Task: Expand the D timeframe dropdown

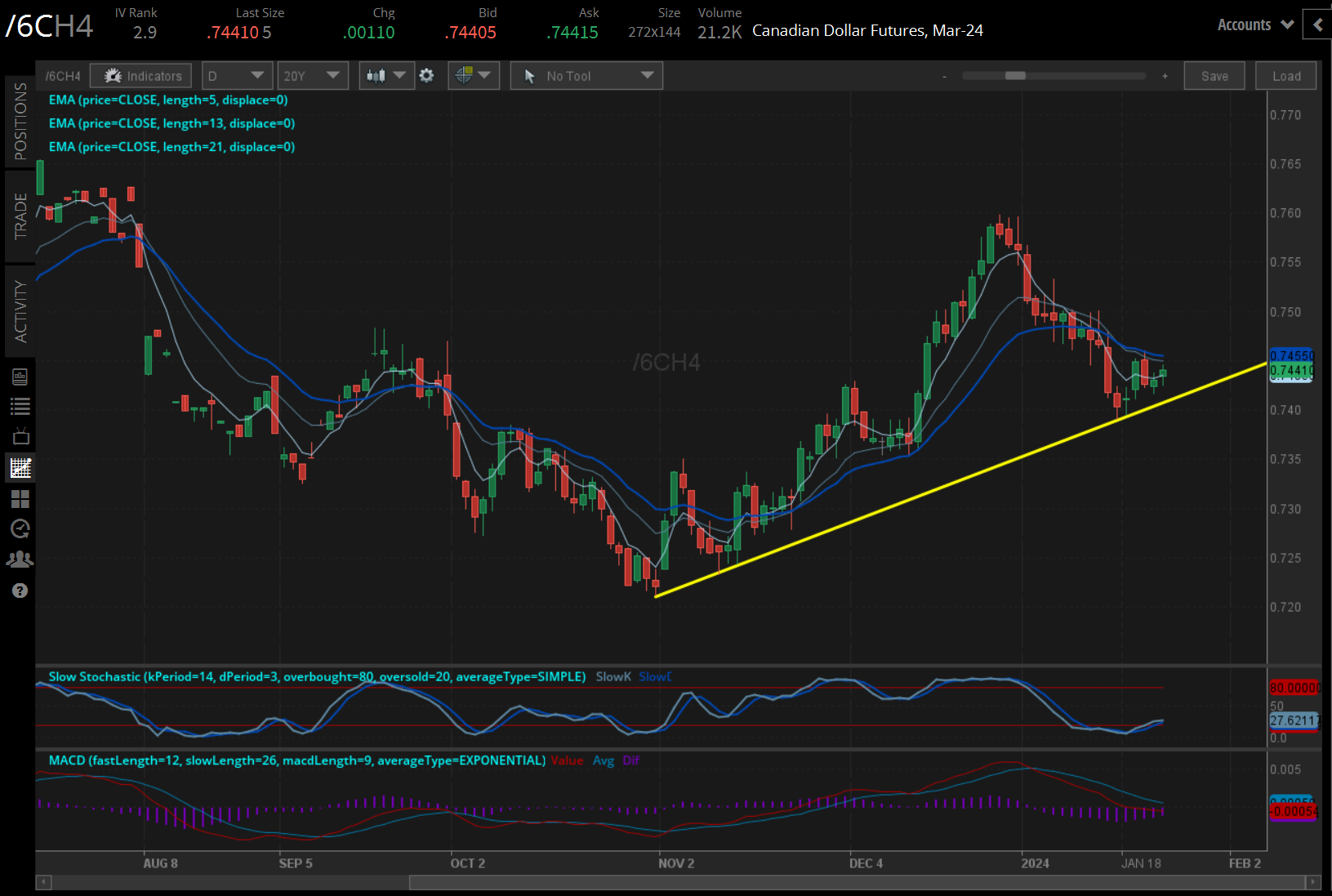Action: tap(236, 76)
